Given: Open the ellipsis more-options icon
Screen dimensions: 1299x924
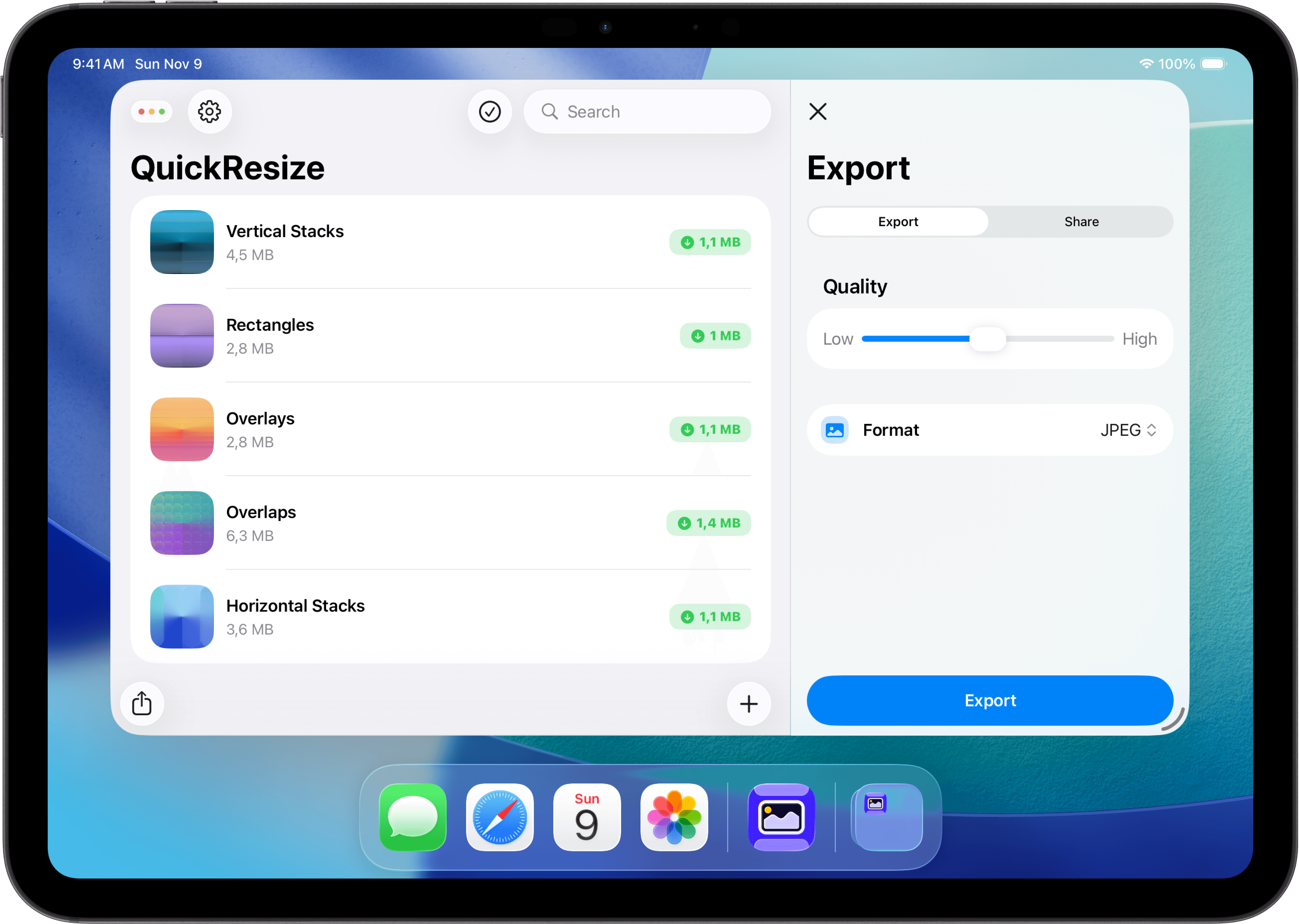Looking at the screenshot, I should pyautogui.click(x=151, y=111).
